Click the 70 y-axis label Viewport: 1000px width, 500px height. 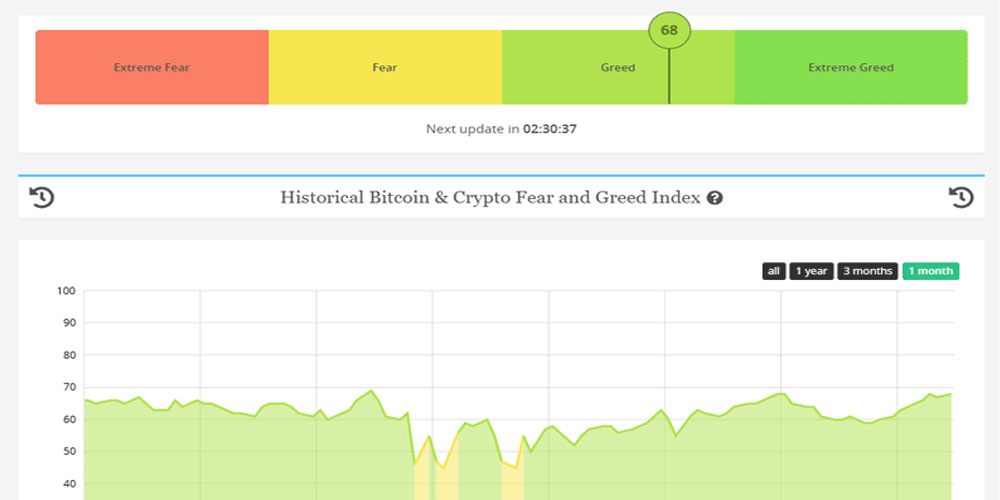coord(69,387)
